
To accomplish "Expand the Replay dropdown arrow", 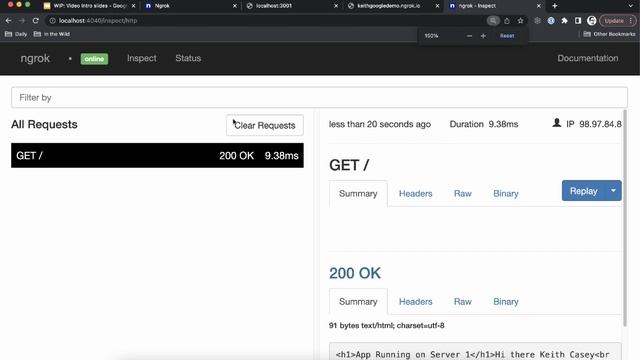I will coord(613,191).
